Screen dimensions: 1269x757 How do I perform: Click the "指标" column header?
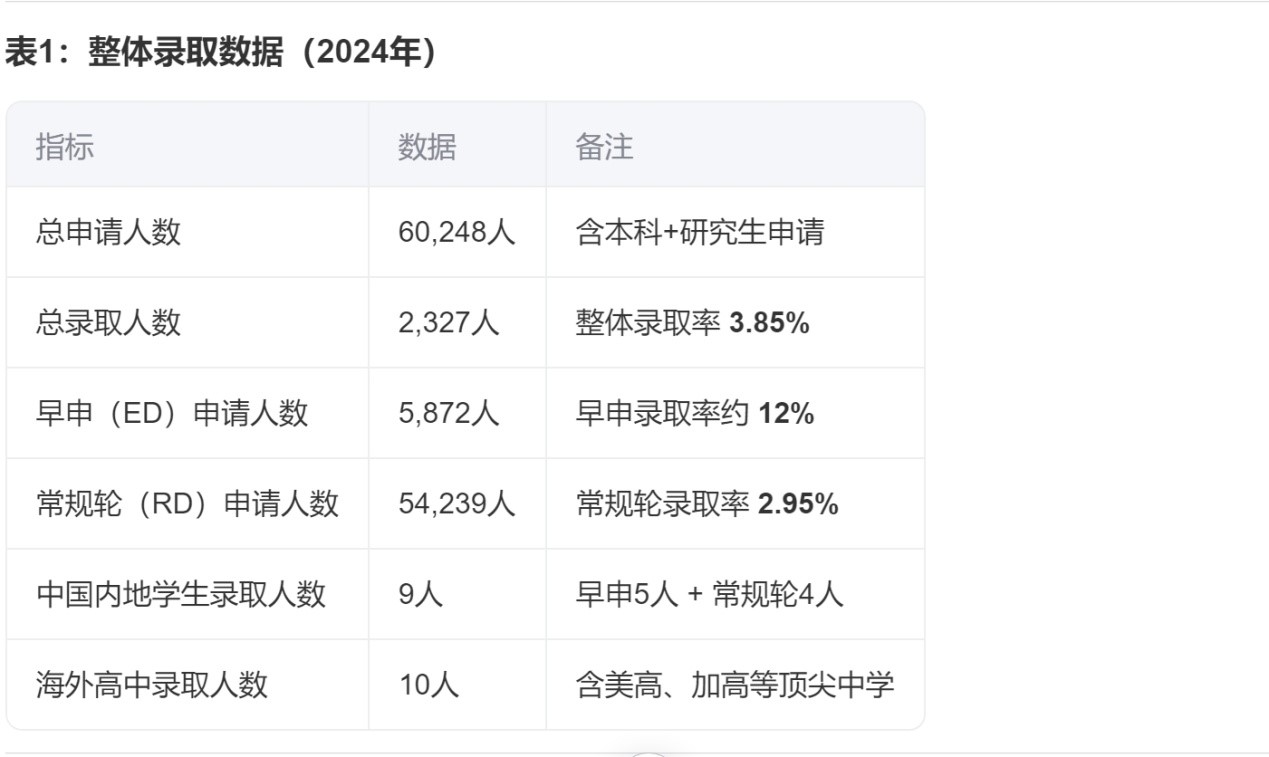65,147
